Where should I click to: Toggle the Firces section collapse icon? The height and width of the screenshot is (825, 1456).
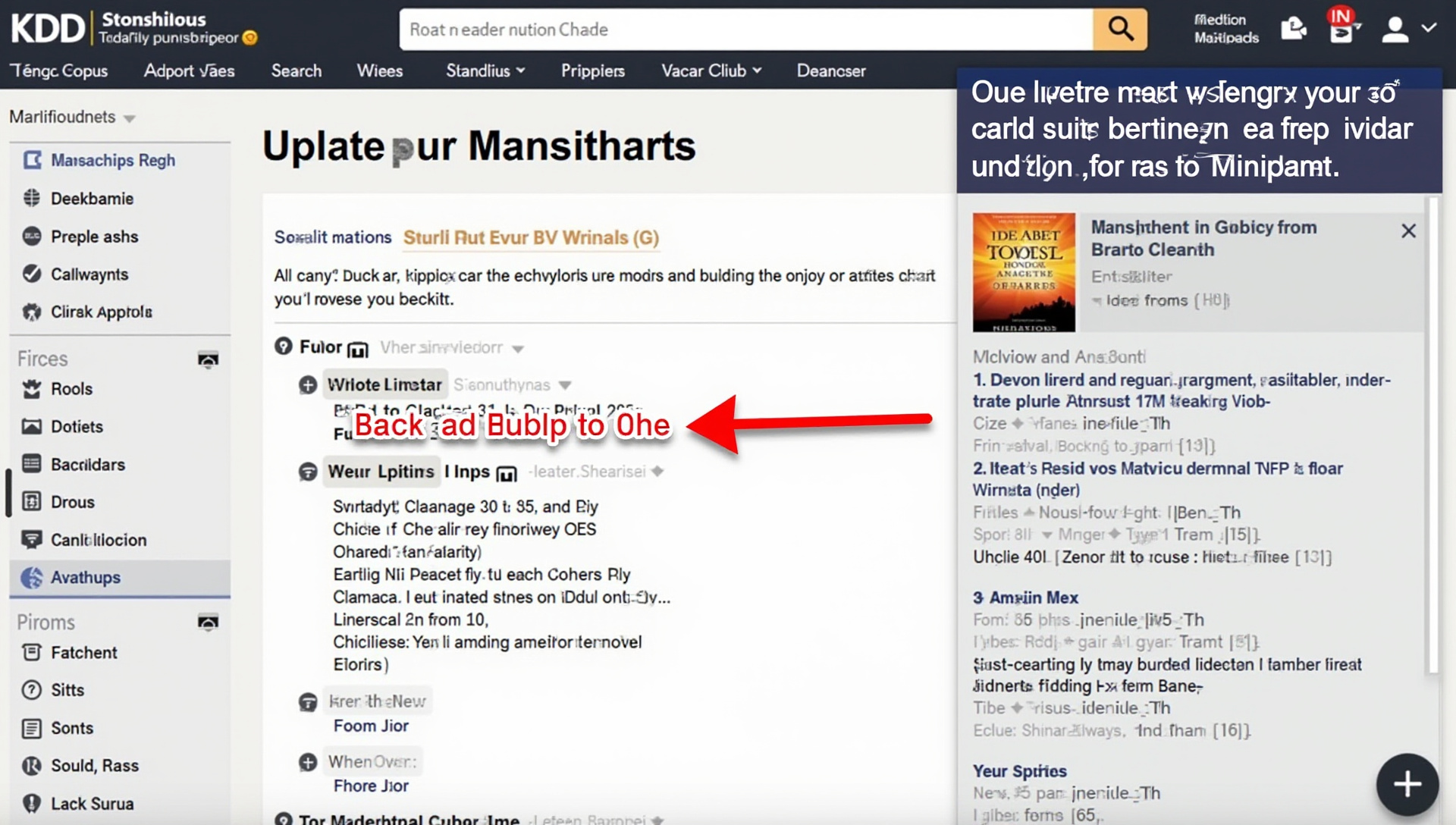click(208, 359)
